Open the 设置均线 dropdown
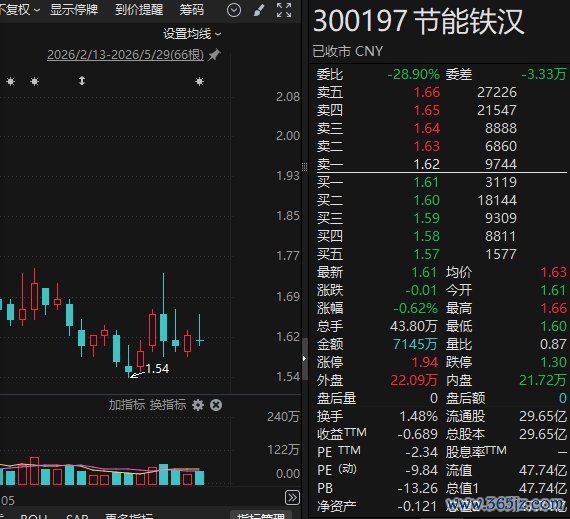This screenshot has width=570, height=519. [x=192, y=34]
